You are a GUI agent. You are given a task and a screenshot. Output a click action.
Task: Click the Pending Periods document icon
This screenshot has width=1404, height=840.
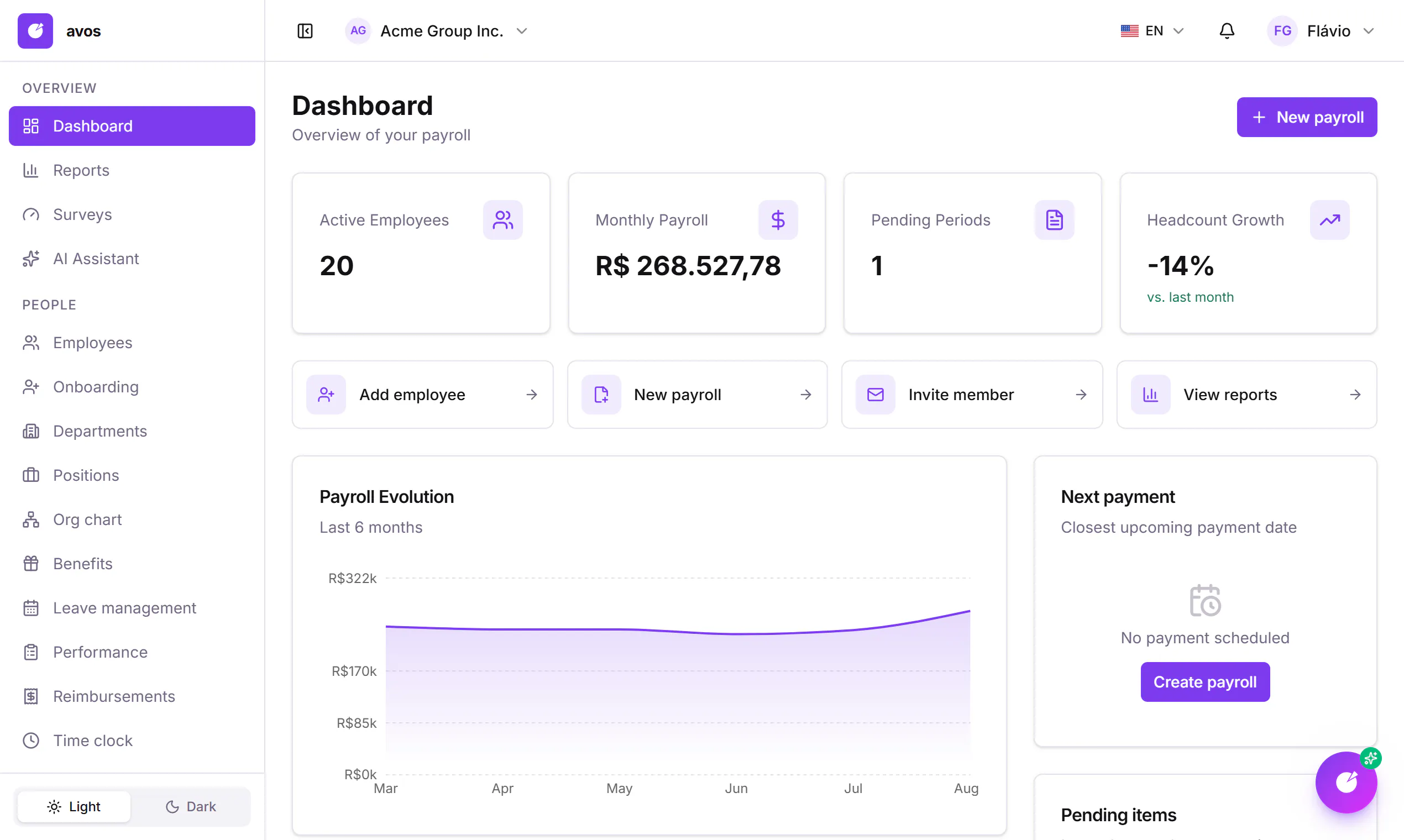1054,219
